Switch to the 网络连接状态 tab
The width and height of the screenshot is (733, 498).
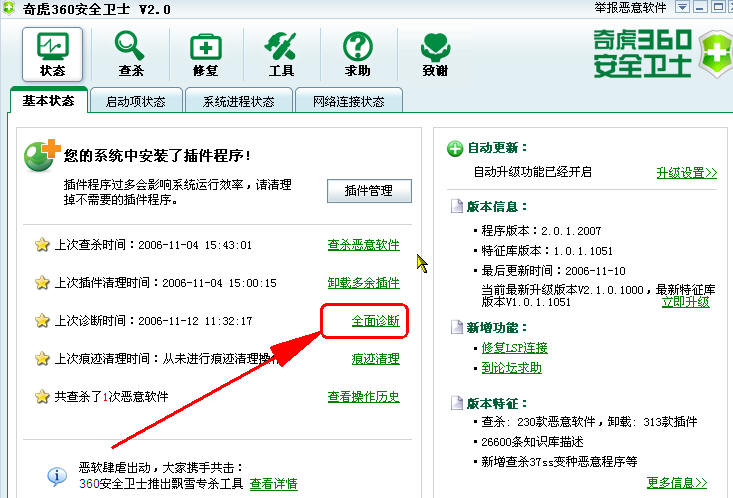(x=348, y=101)
